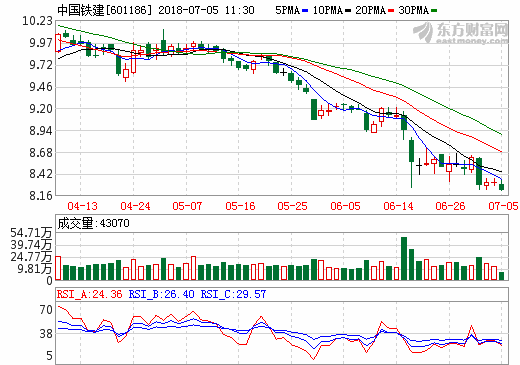The image size is (520, 365).
Task: Click the 10PMA legend label
Action: click(x=327, y=10)
